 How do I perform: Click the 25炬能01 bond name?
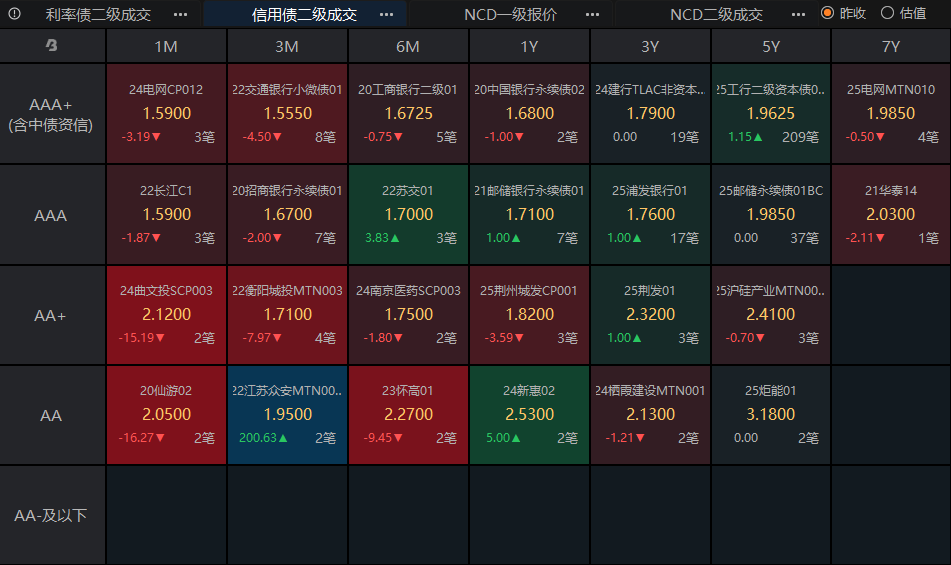point(771,391)
